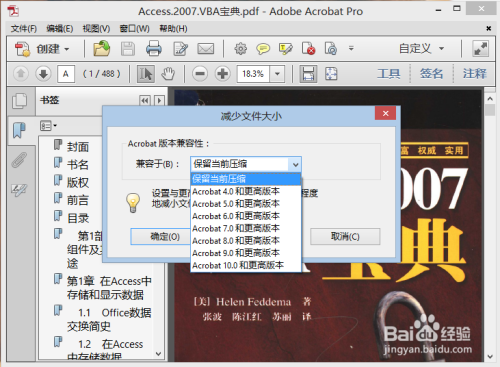Go to next page with down arrow
The height and width of the screenshot is (367, 500).
coord(43,73)
